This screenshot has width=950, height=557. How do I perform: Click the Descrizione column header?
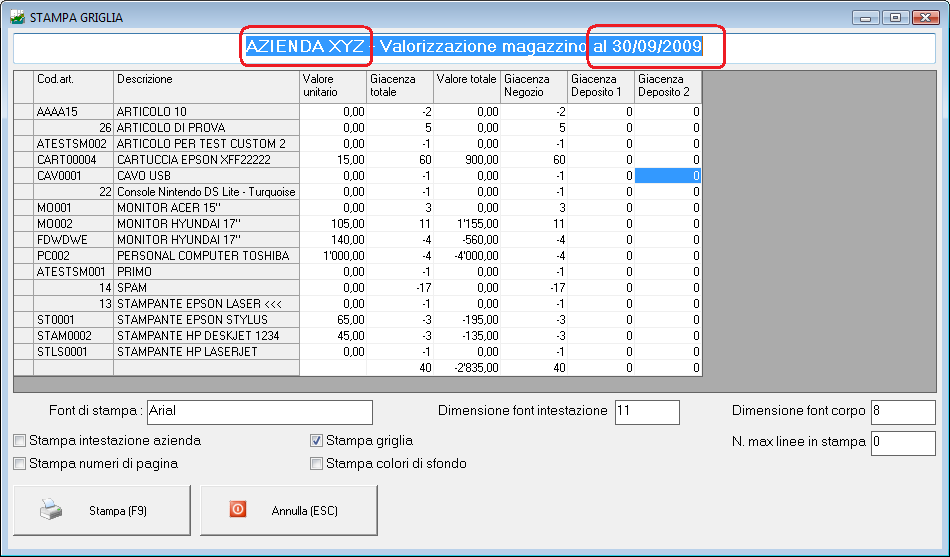207,87
